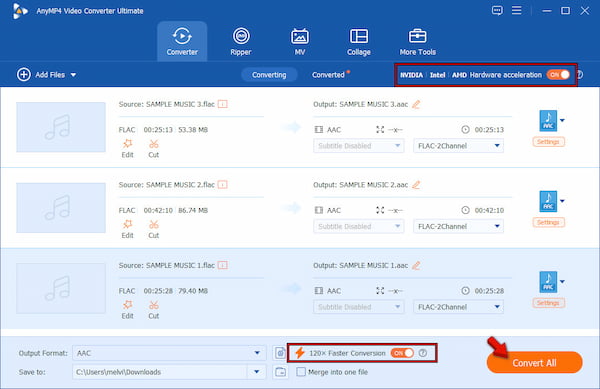Screen dimensions: 600x389
Task: Open the Converter tab
Action: [182, 41]
